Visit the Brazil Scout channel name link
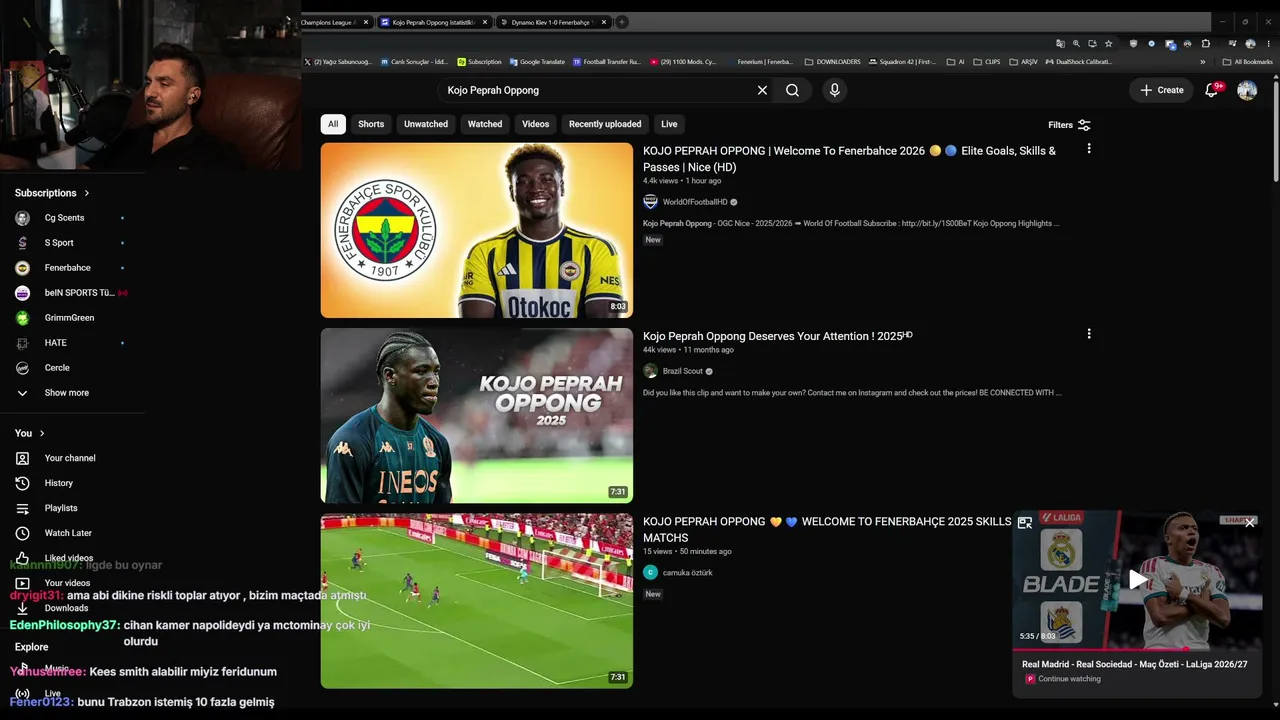 pos(683,371)
